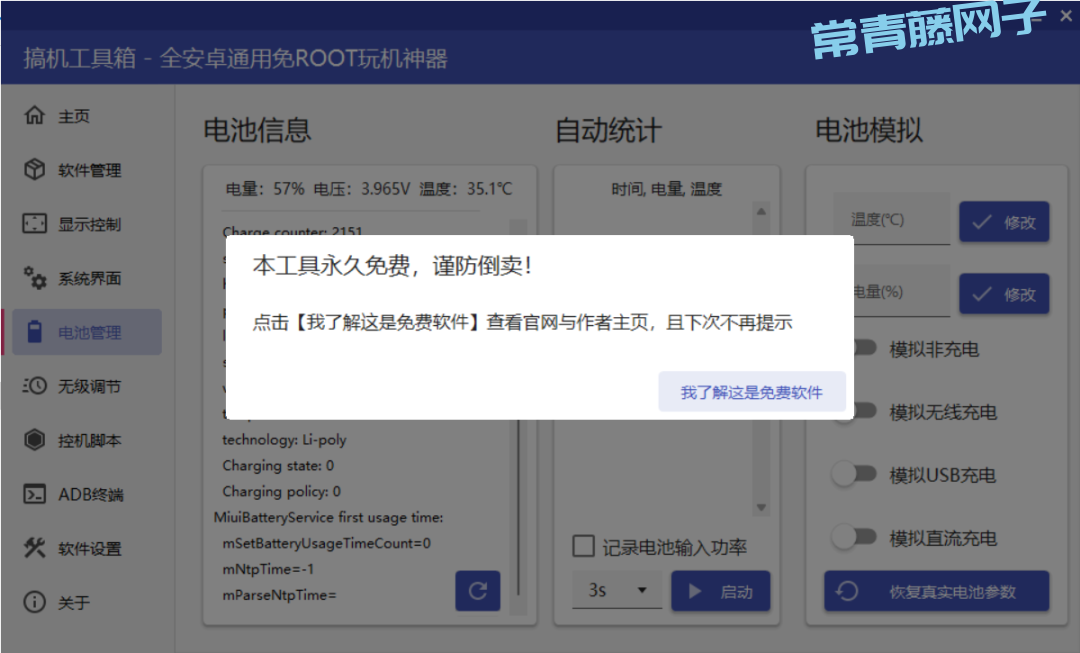Image resolution: width=1080 pixels, height=653 pixels.
Task: Click the battery management icon
Action: click(35, 332)
